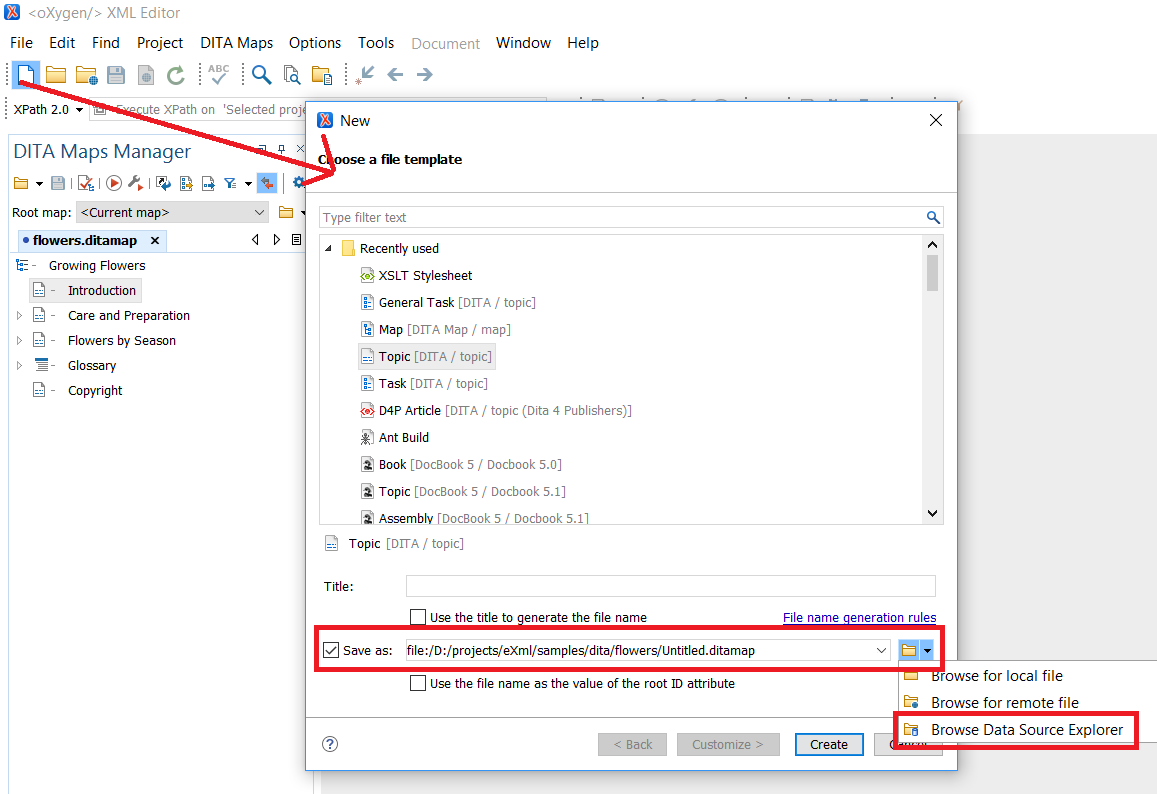This screenshot has height=794, width=1157.
Task: Go to last modification arrow icon
Action: [365, 75]
